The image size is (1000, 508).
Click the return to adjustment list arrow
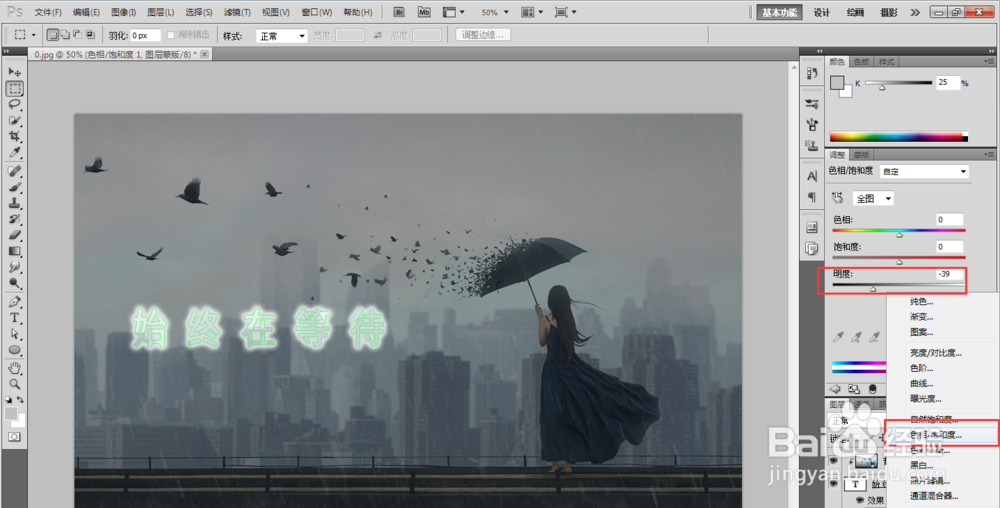pyautogui.click(x=835, y=389)
